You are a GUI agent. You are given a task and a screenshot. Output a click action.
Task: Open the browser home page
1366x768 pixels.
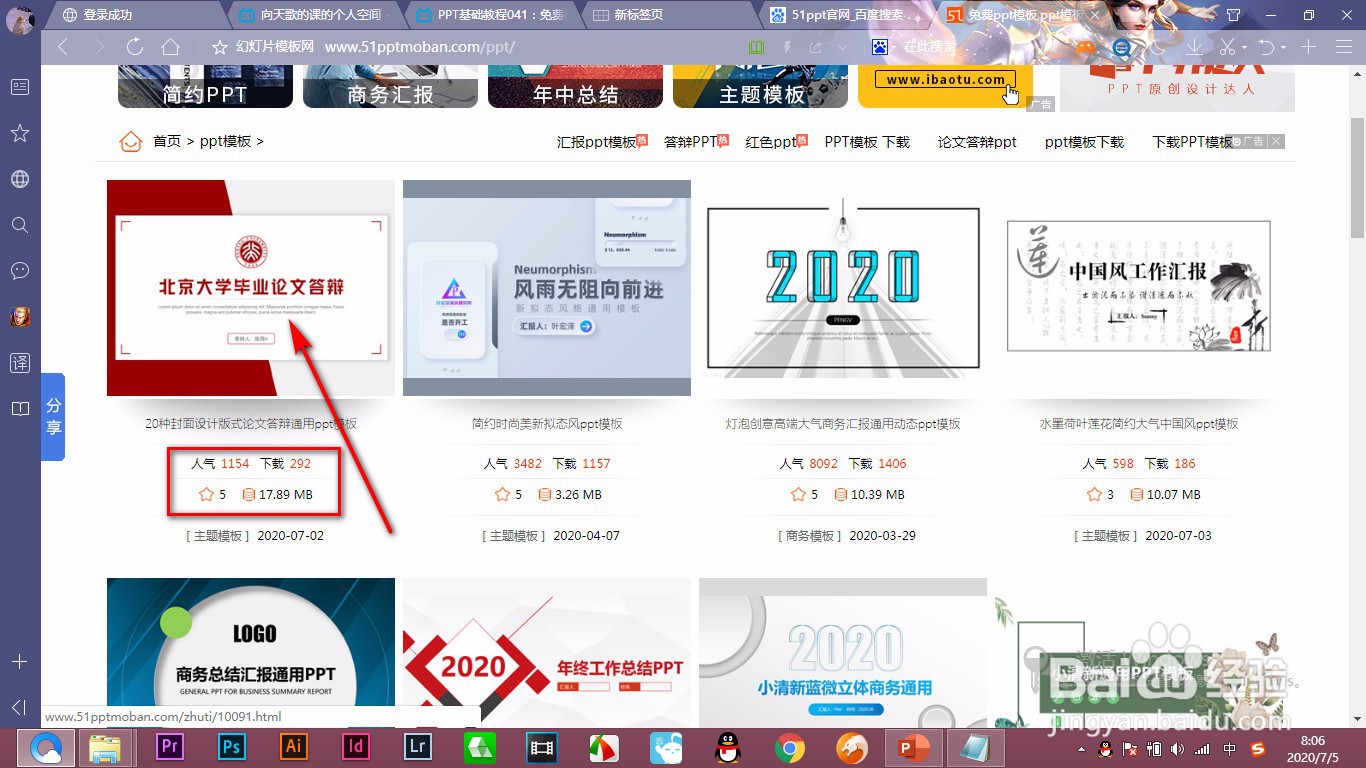coord(170,47)
